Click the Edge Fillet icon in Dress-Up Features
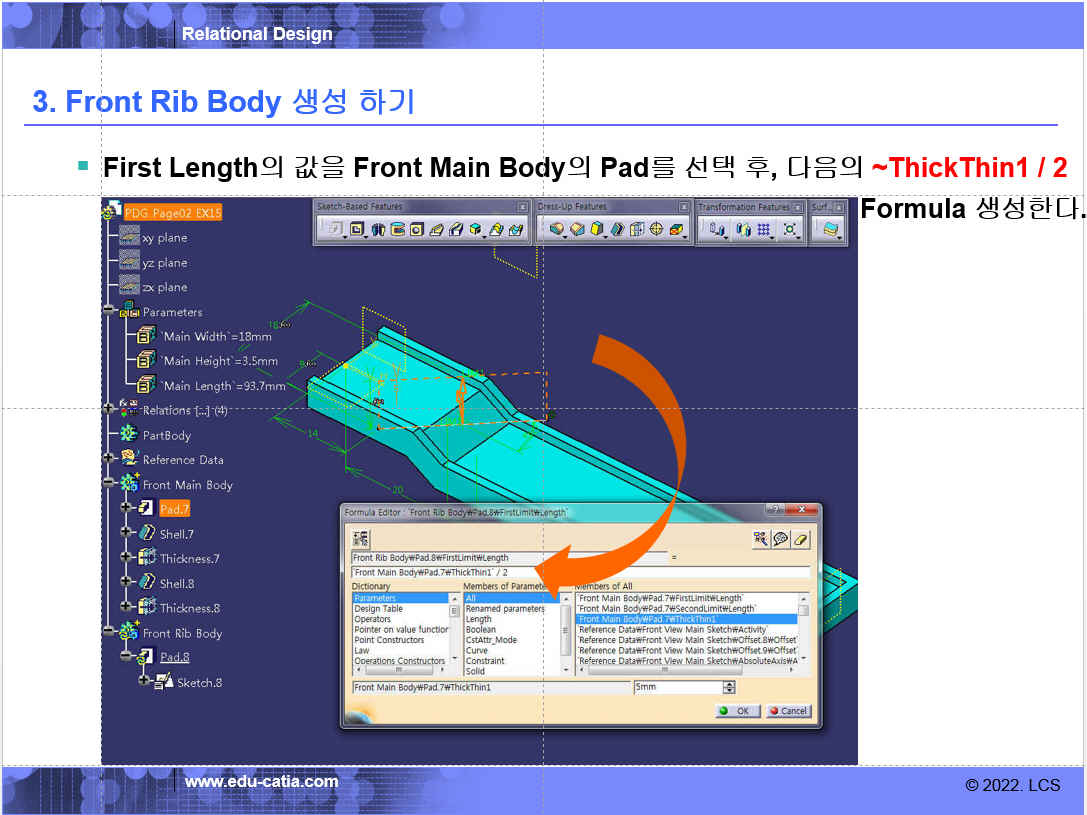Viewport: 1087px width, 815px height. 556,230
